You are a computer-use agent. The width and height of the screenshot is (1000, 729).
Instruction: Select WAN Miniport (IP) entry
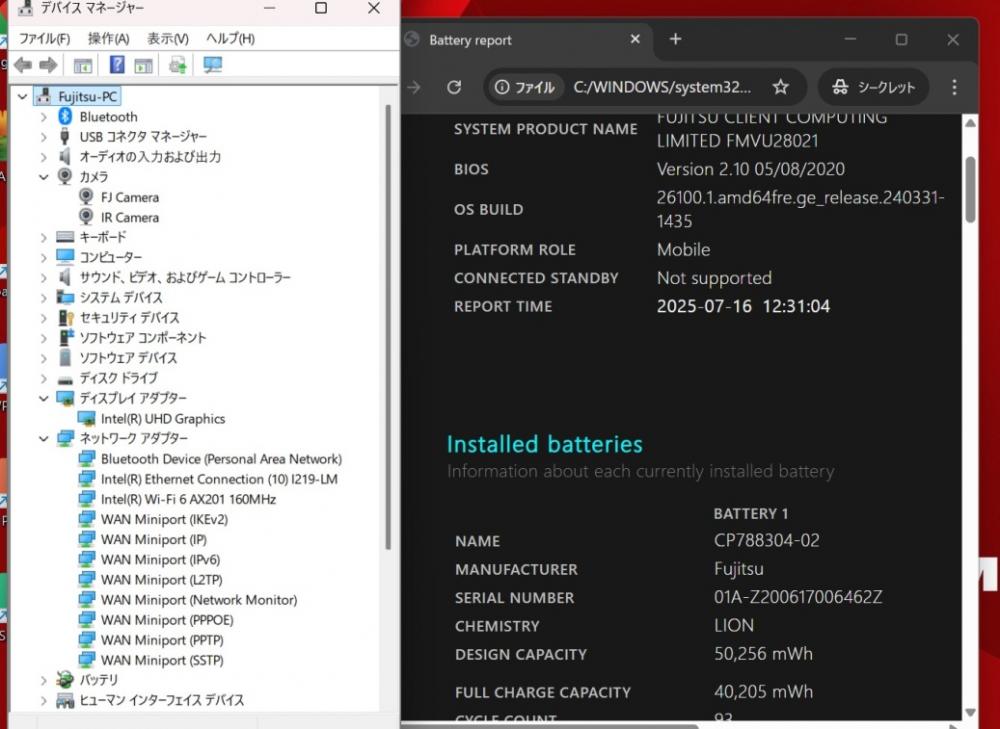154,540
